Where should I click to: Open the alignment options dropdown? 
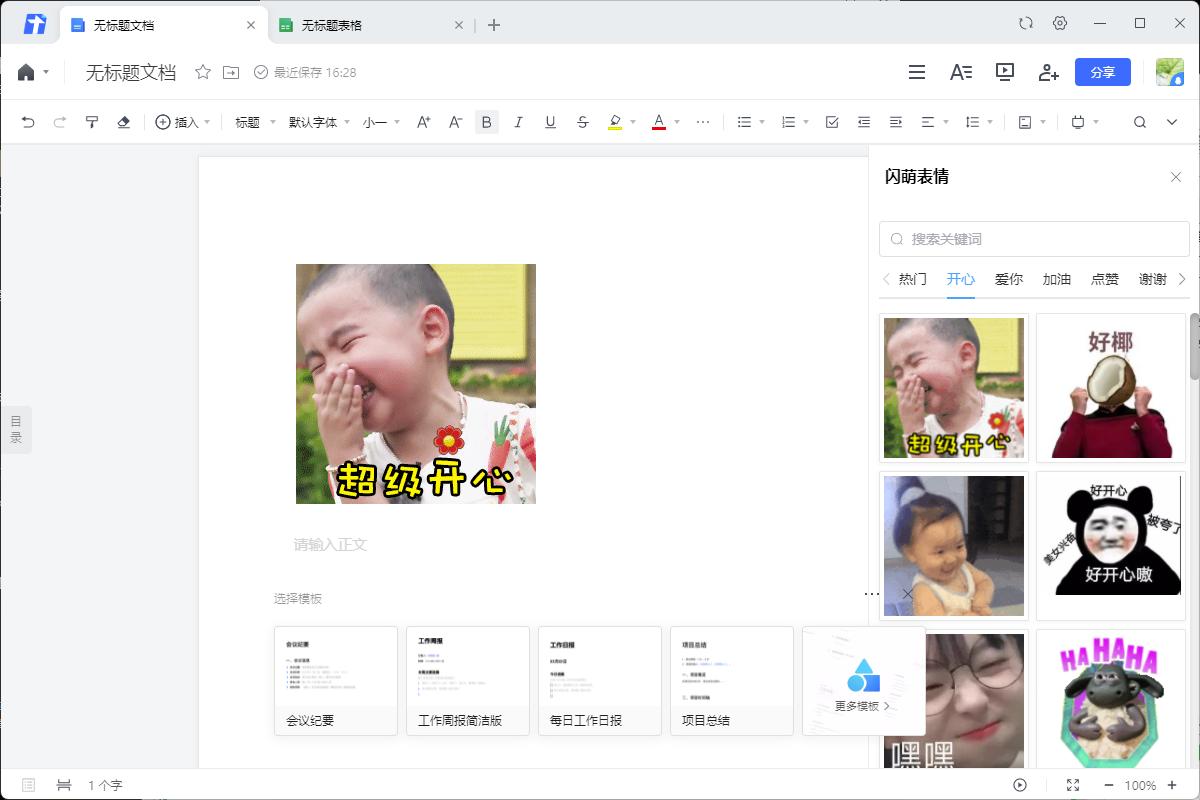(934, 121)
